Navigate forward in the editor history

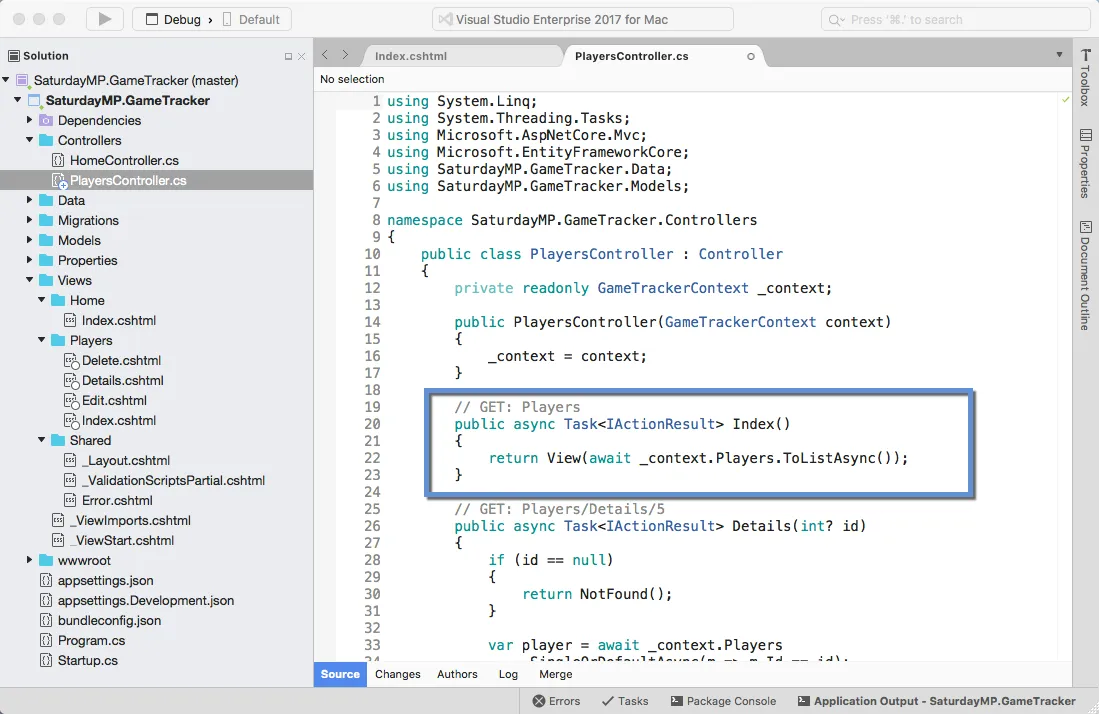pyautogui.click(x=345, y=55)
